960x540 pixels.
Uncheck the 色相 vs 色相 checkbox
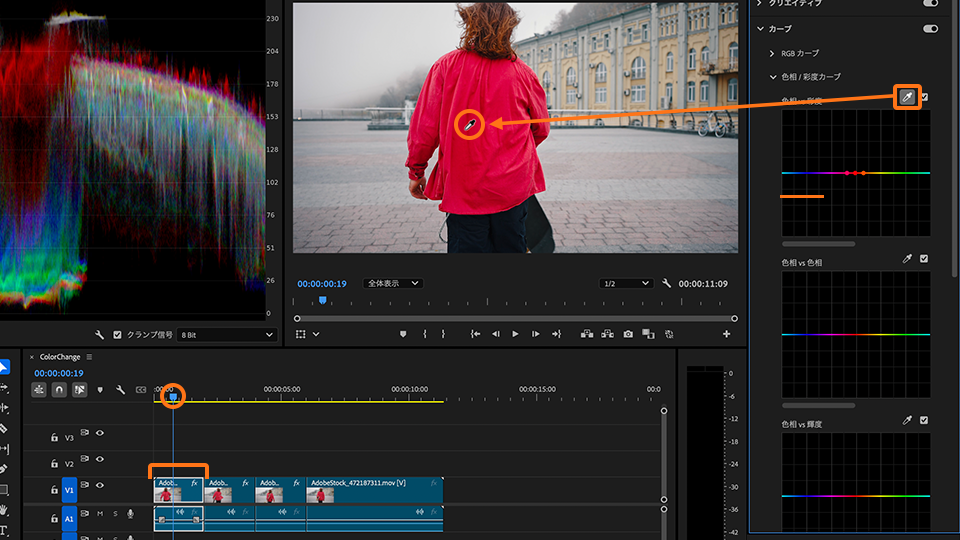924,259
